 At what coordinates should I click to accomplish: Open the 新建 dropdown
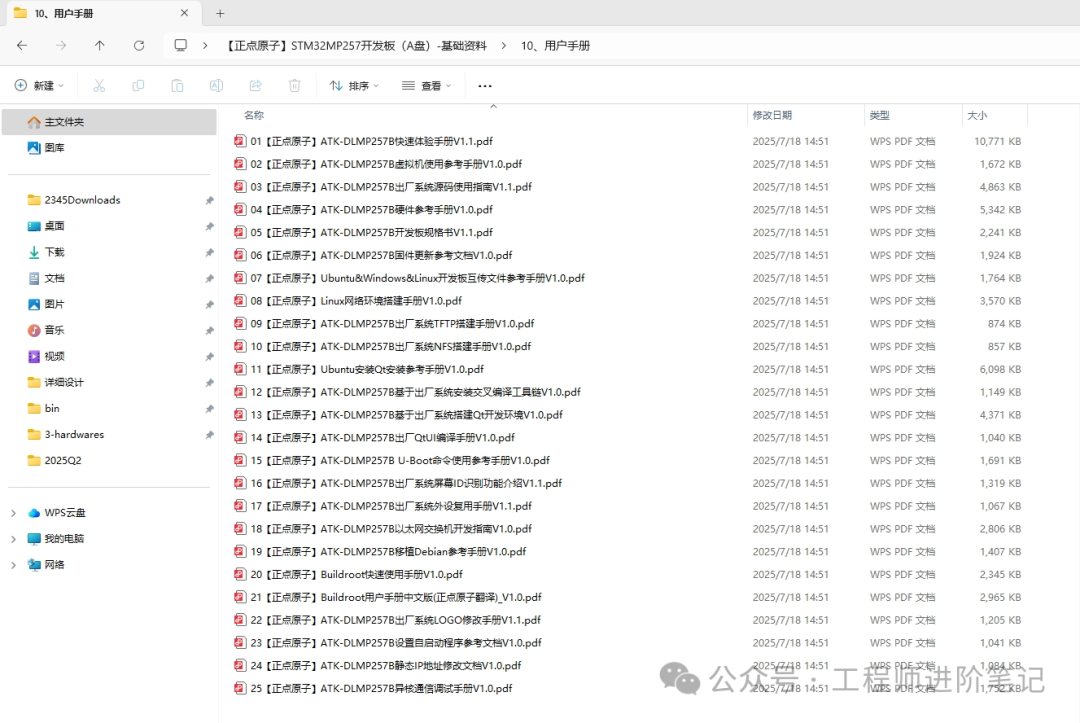(x=39, y=85)
